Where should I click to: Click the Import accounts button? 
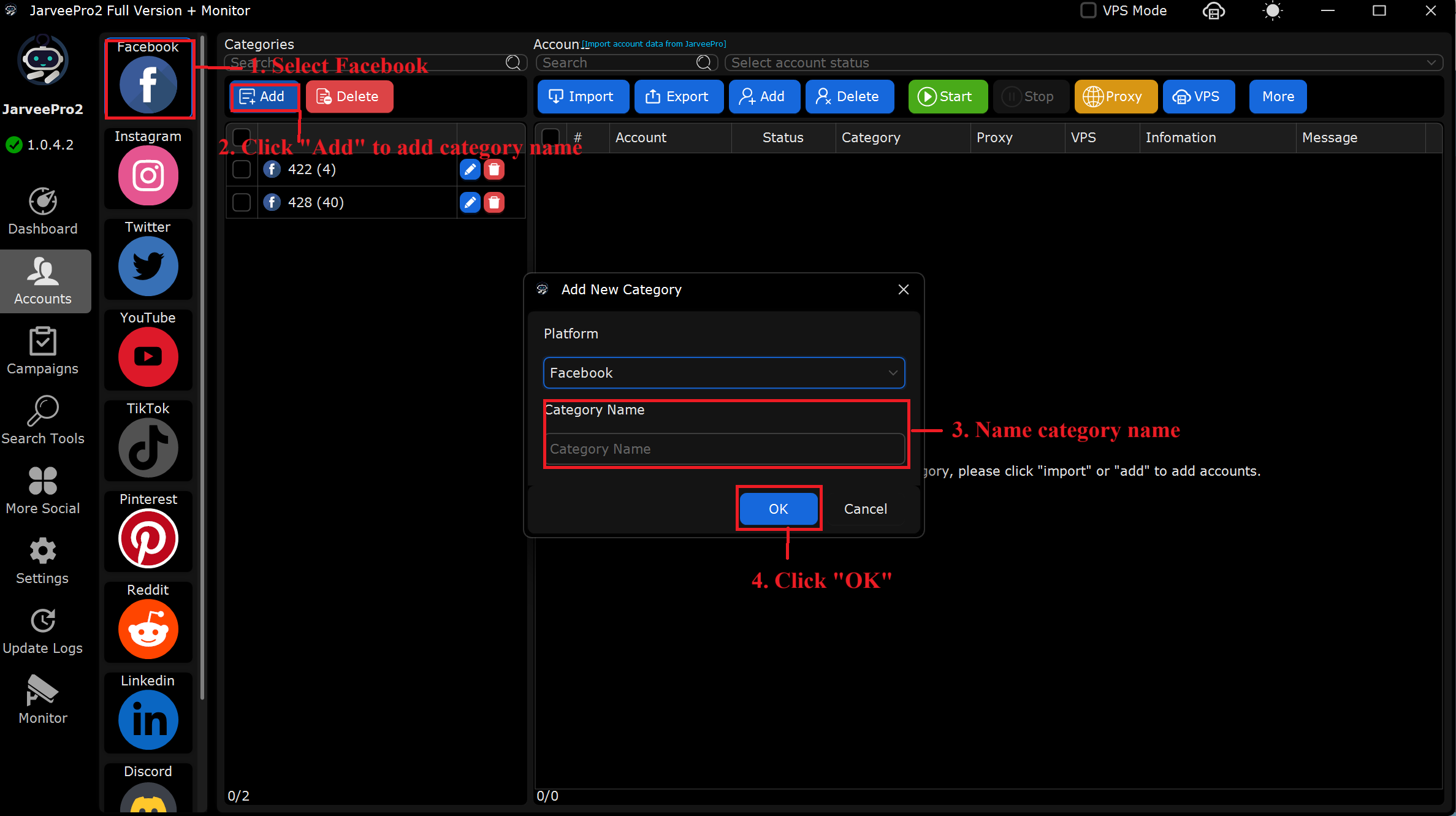pos(583,96)
